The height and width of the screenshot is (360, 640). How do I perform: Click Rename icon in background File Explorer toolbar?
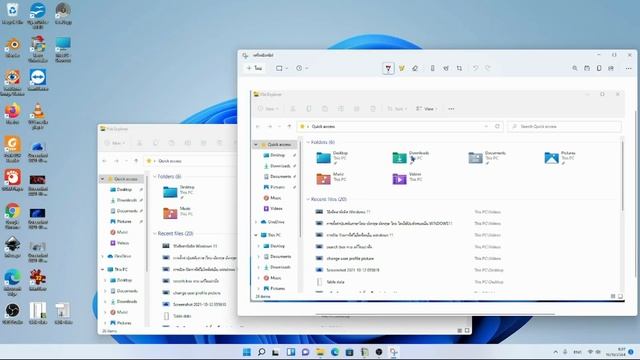(x=187, y=143)
